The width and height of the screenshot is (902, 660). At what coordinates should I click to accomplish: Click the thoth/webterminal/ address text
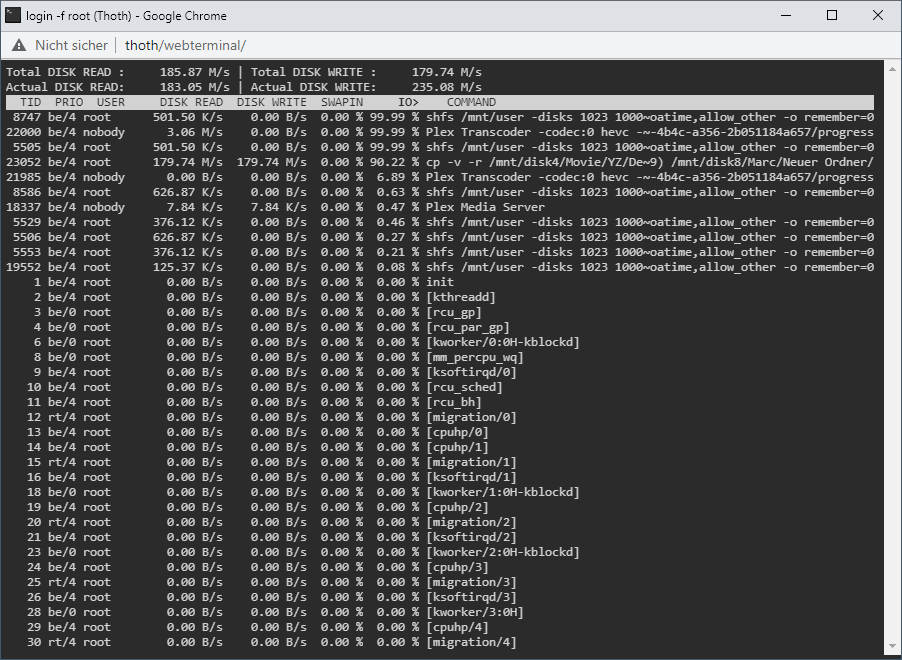pos(185,45)
